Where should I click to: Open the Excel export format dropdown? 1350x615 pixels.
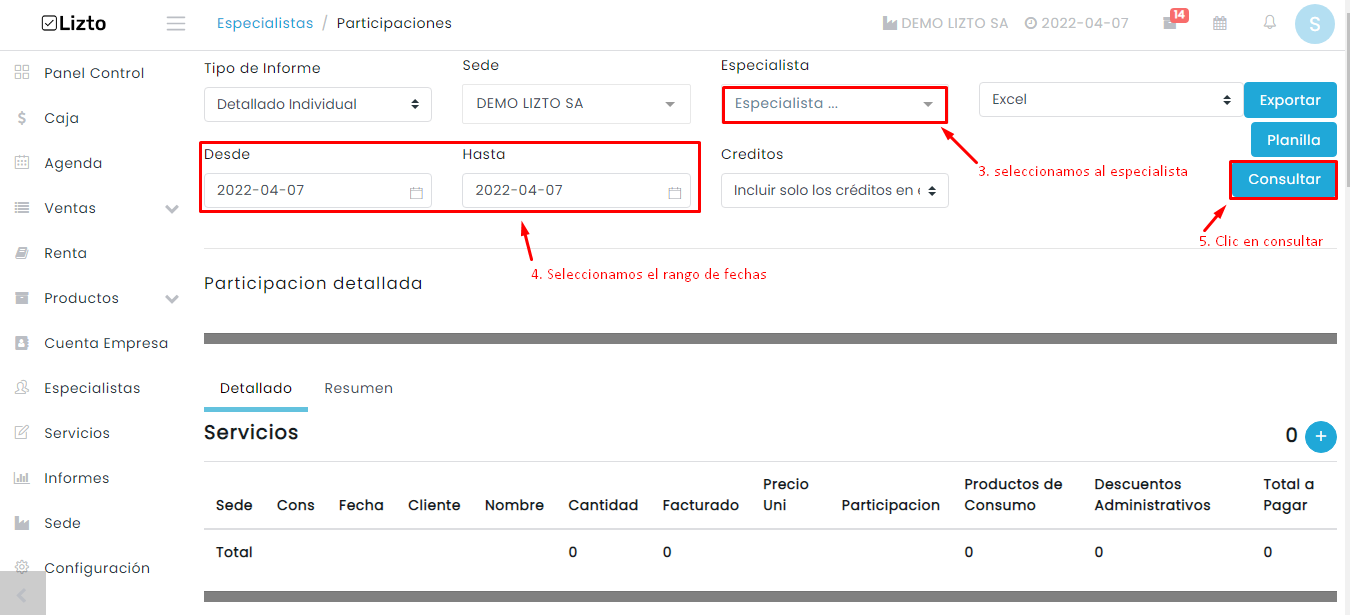click(1111, 100)
